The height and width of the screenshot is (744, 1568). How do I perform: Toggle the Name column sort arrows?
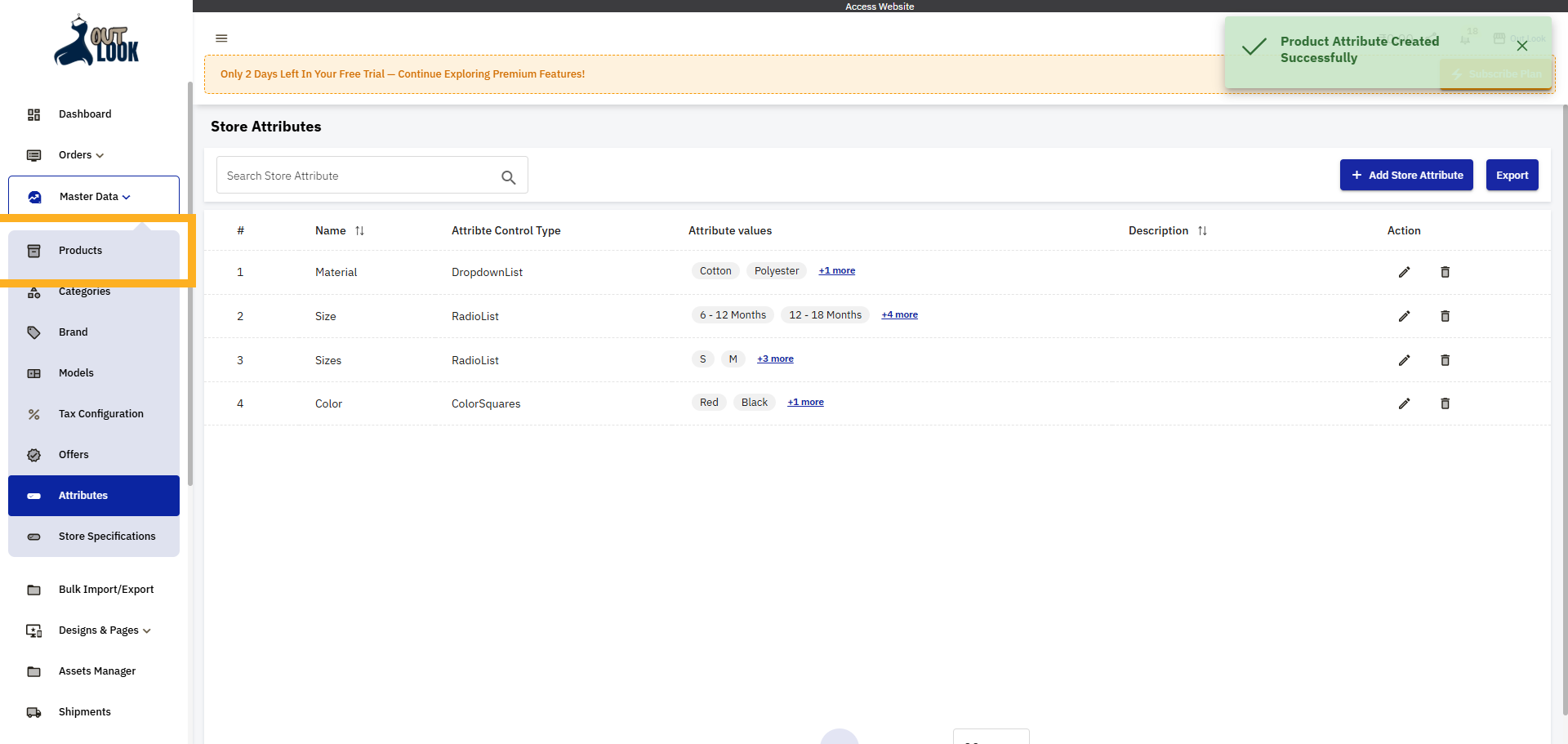[x=359, y=230]
